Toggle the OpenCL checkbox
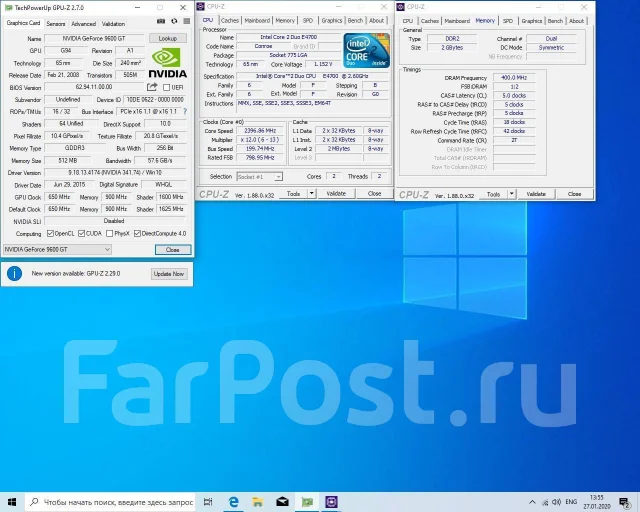640x512 pixels. [50, 234]
